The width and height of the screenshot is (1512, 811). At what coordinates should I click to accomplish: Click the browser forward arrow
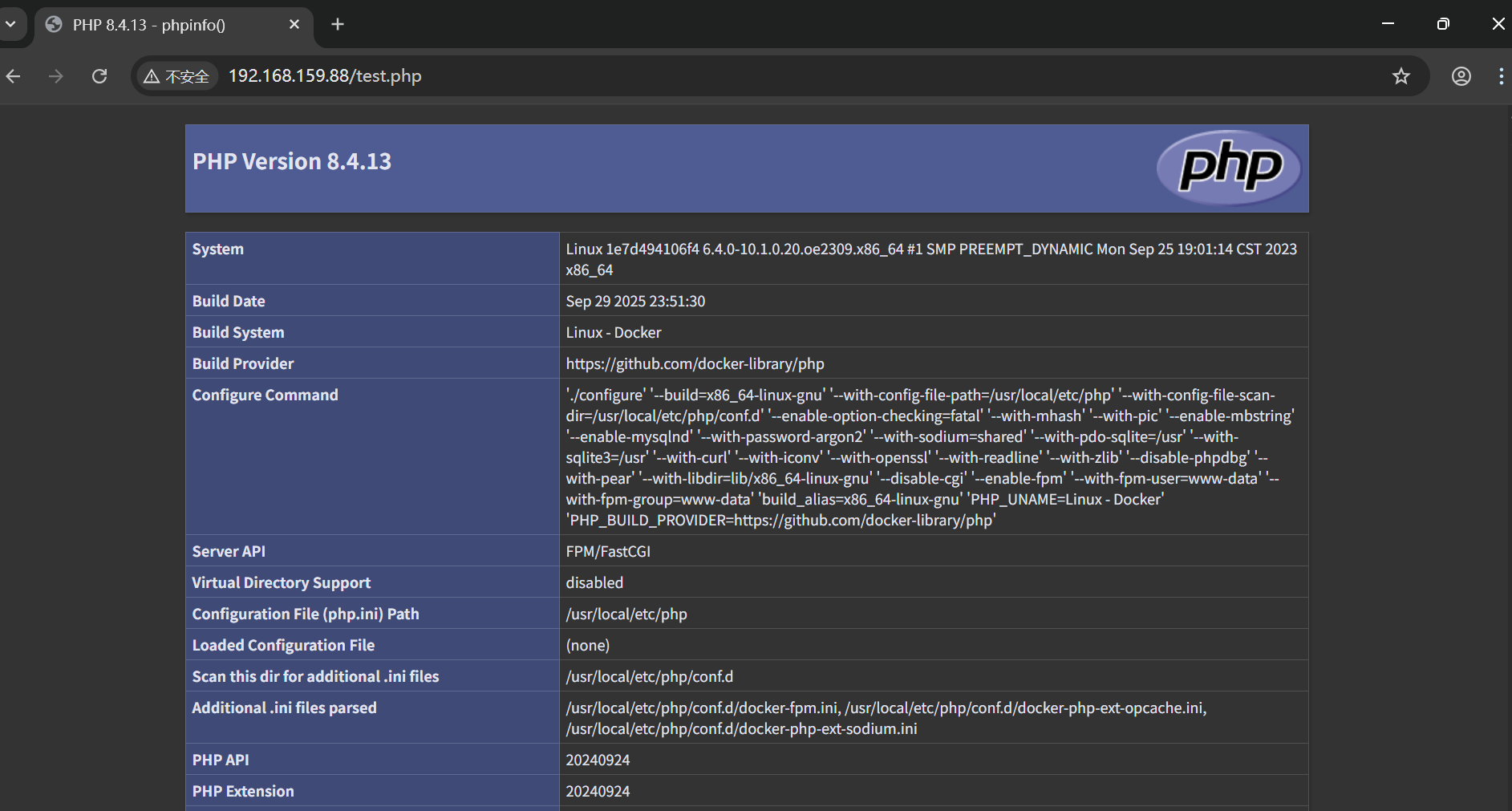(56, 76)
